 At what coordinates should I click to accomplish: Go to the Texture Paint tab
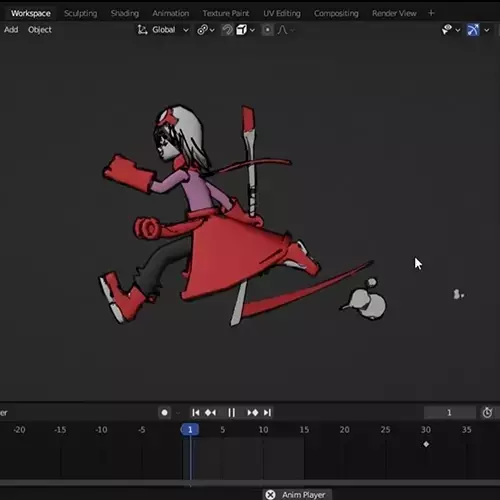(226, 13)
